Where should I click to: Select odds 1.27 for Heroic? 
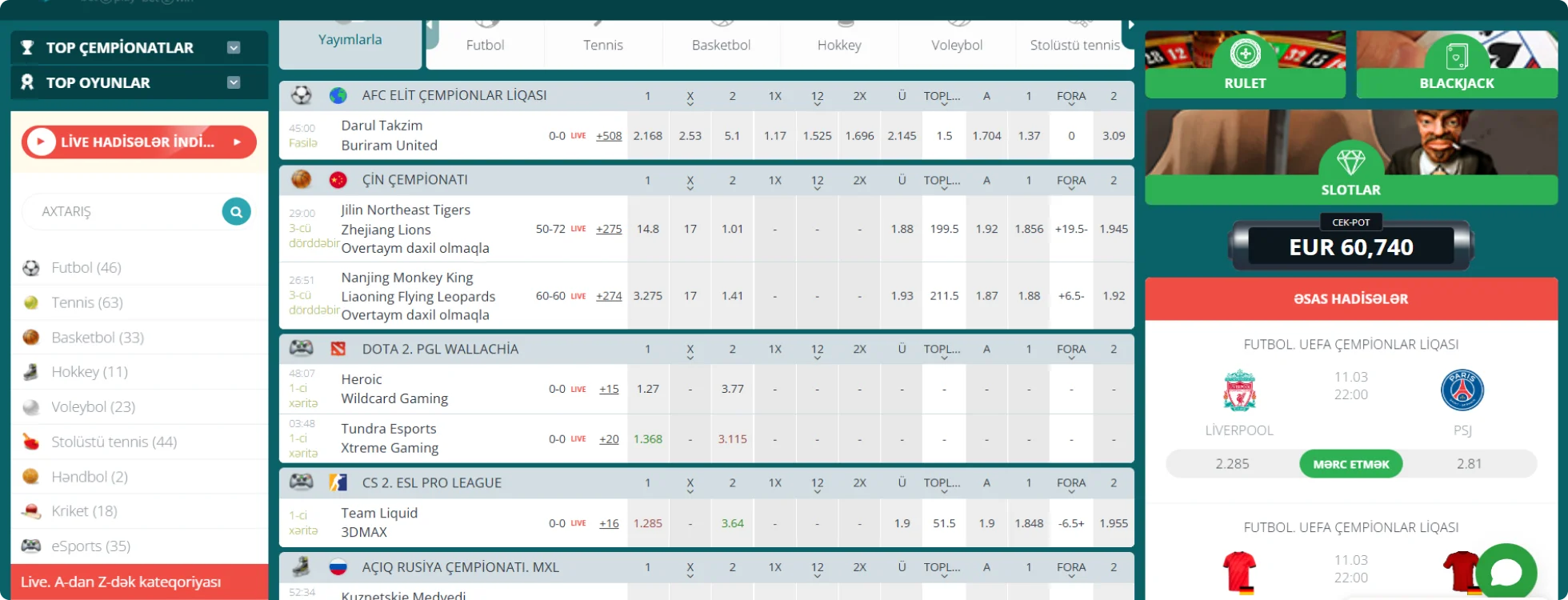tap(648, 389)
